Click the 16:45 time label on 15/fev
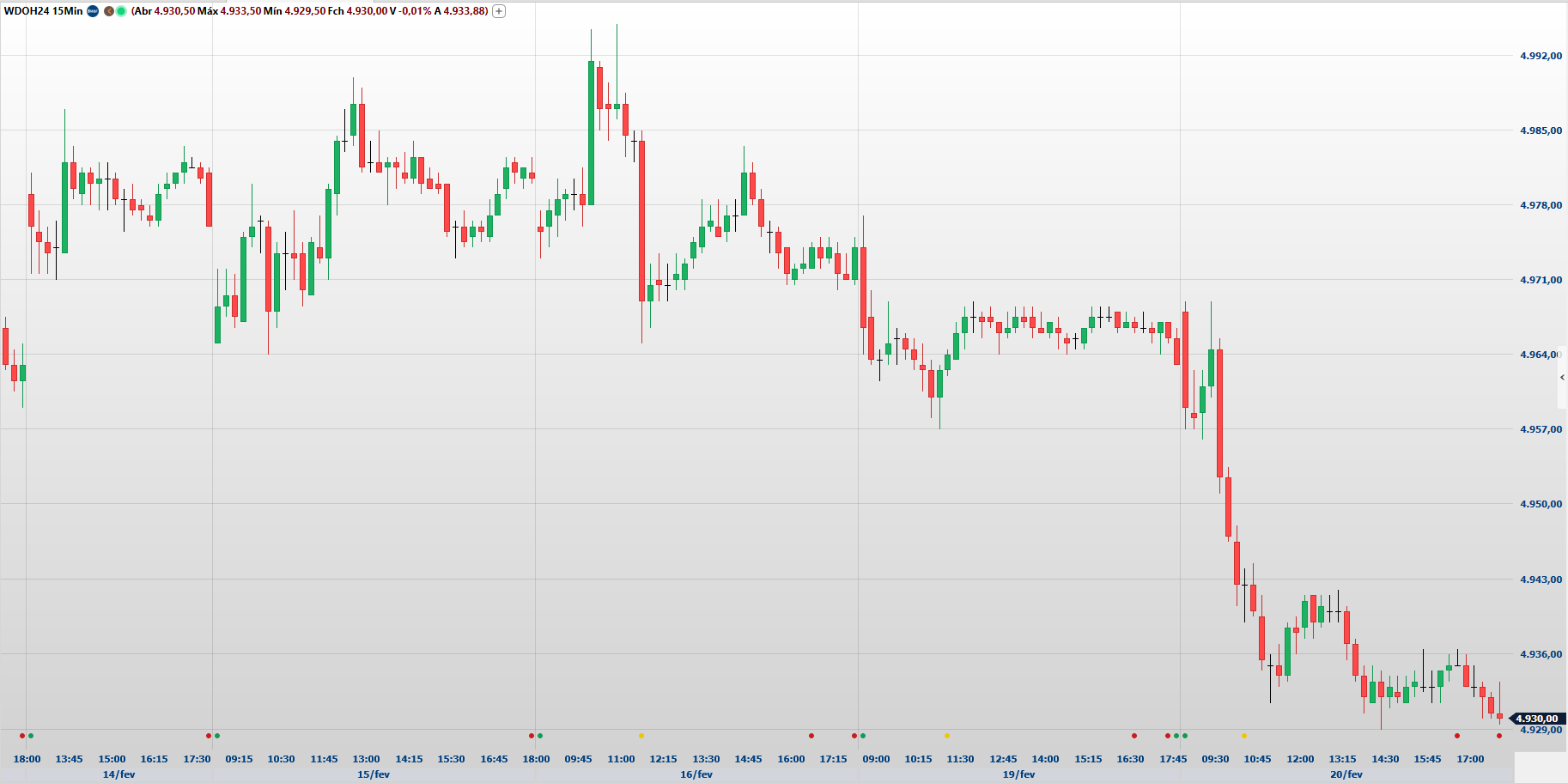1568x783 pixels. coord(494,759)
